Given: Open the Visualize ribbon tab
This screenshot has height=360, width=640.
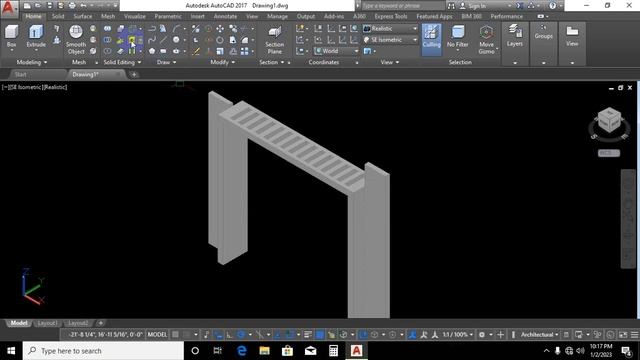Looking at the screenshot, I should coord(135,16).
